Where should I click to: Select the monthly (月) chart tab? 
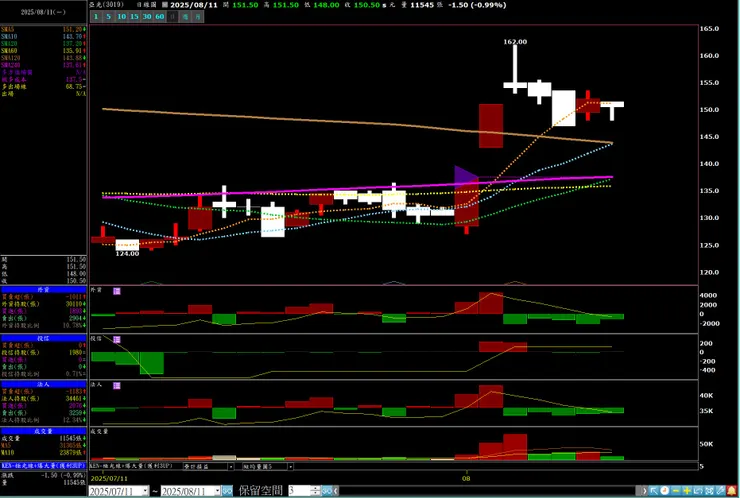click(x=198, y=17)
